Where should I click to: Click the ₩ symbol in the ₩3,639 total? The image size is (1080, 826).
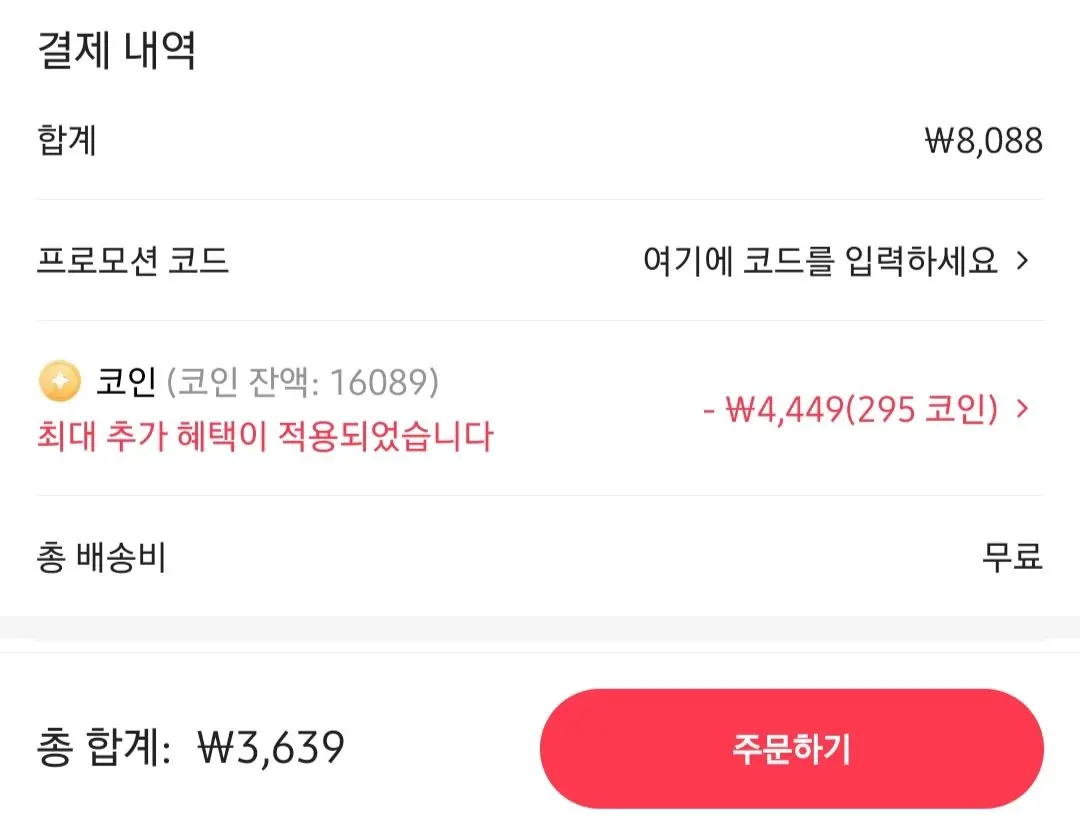pyautogui.click(x=214, y=747)
